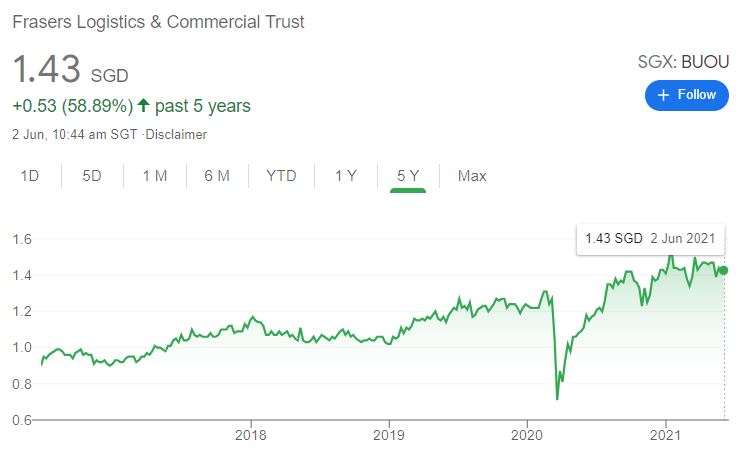The height and width of the screenshot is (454, 751).
Task: Click the 1.43 SGD 2 Jun 2021 tooltip
Action: pyautogui.click(x=649, y=239)
